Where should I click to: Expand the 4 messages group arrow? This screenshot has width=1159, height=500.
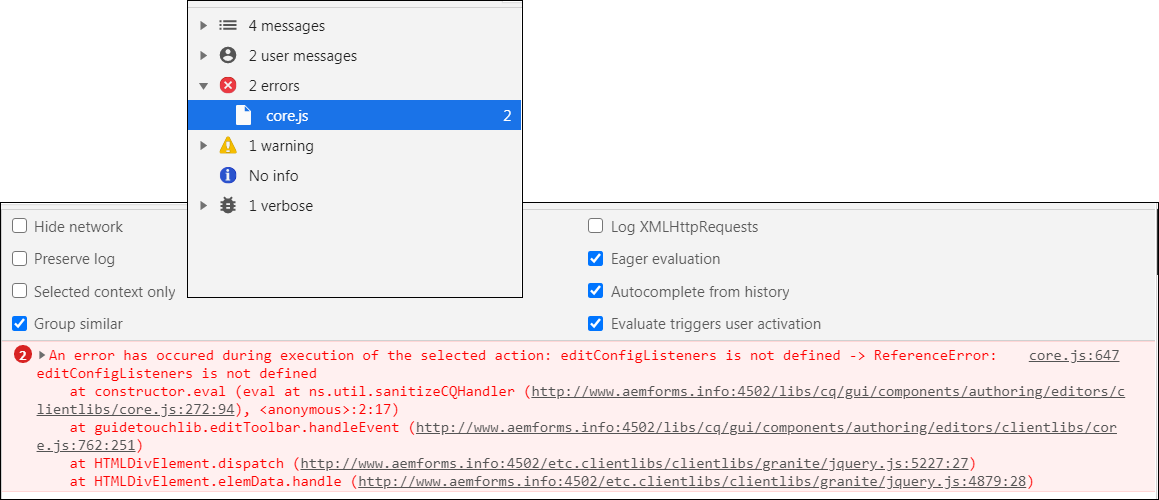coord(203,26)
